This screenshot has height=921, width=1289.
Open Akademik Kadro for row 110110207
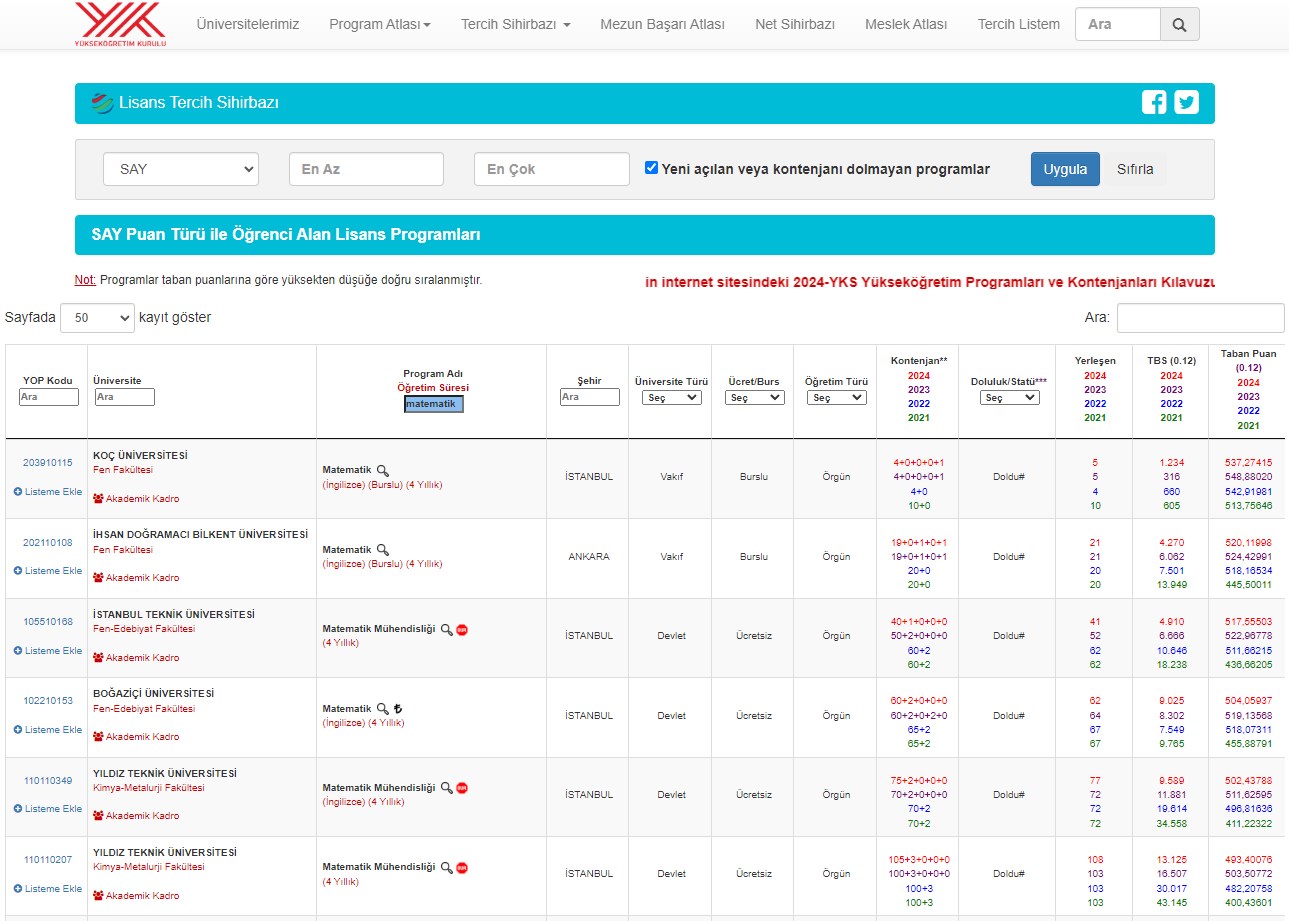click(x=136, y=896)
